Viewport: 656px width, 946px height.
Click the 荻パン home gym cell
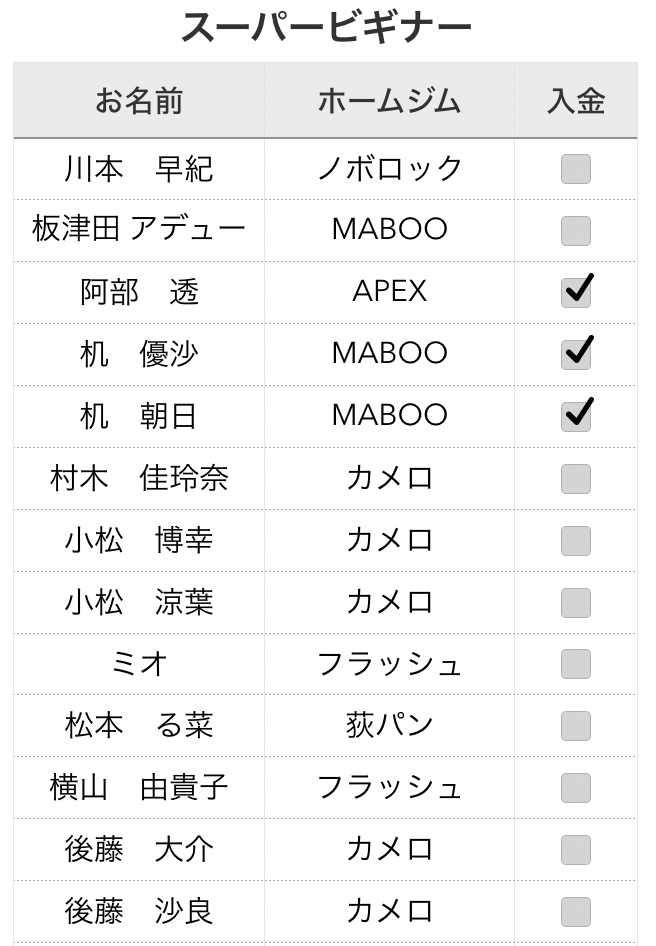389,726
